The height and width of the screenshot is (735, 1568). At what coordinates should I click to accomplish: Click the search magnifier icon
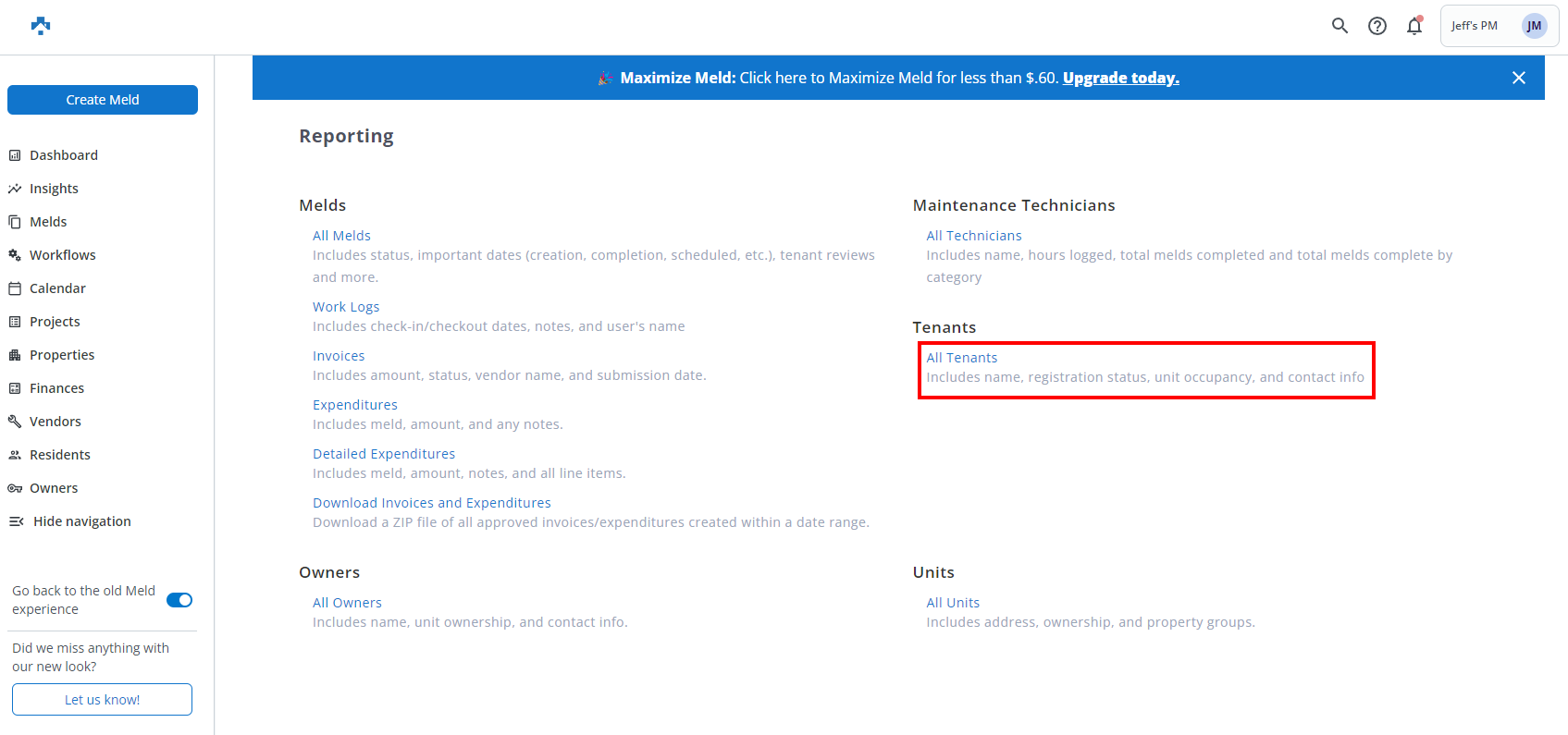click(1340, 26)
